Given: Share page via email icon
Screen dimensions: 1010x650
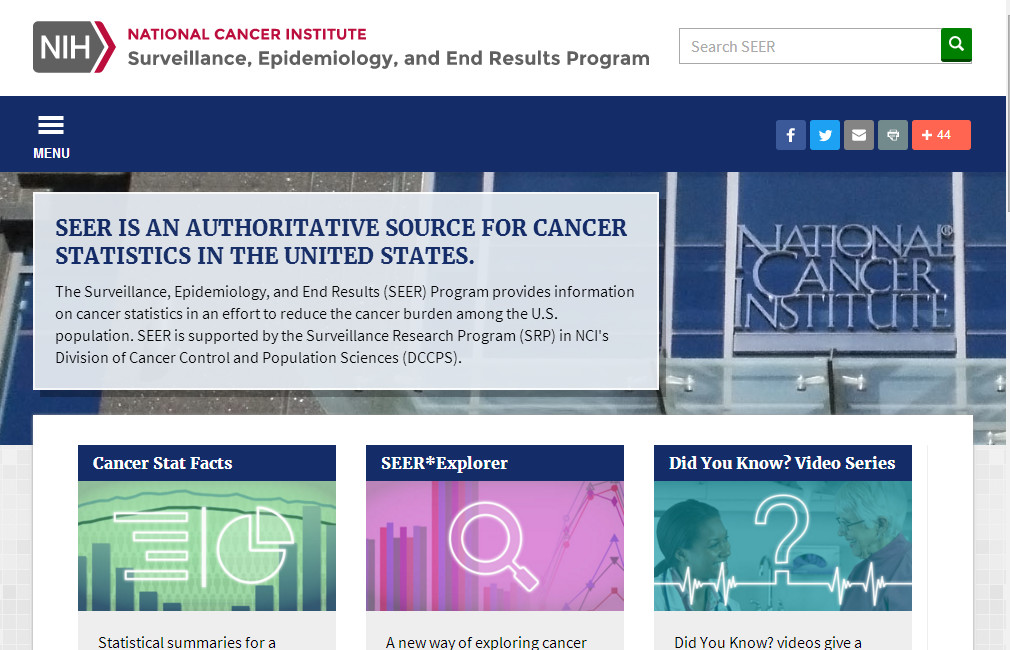Looking at the screenshot, I should tap(858, 135).
